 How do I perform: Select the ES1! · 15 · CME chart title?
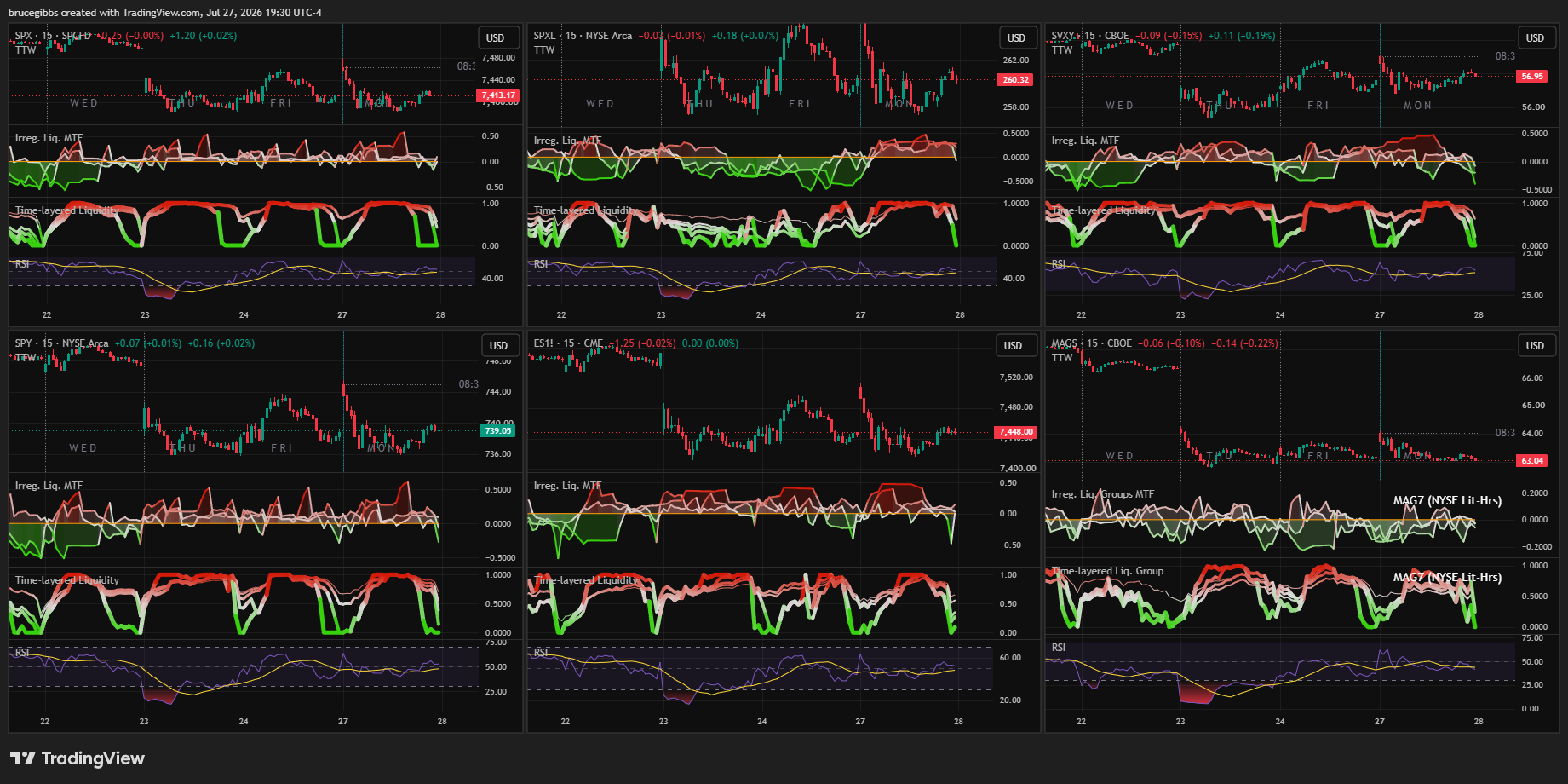pos(568,343)
